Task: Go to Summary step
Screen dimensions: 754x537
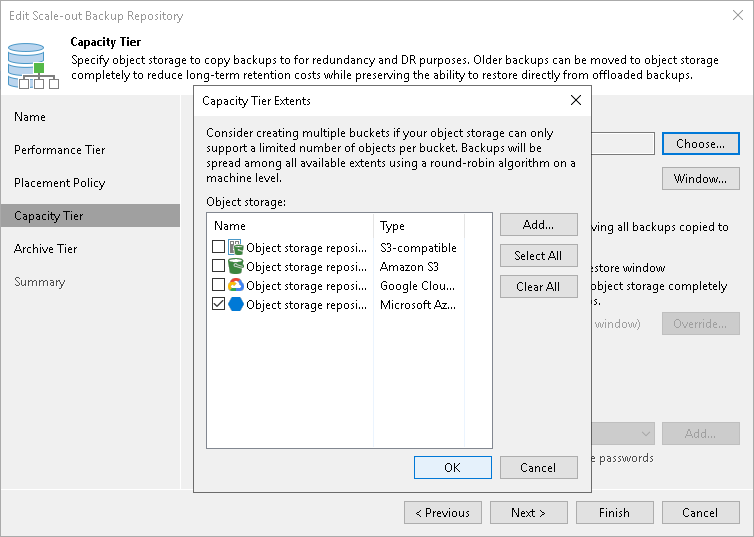Action: click(x=39, y=282)
